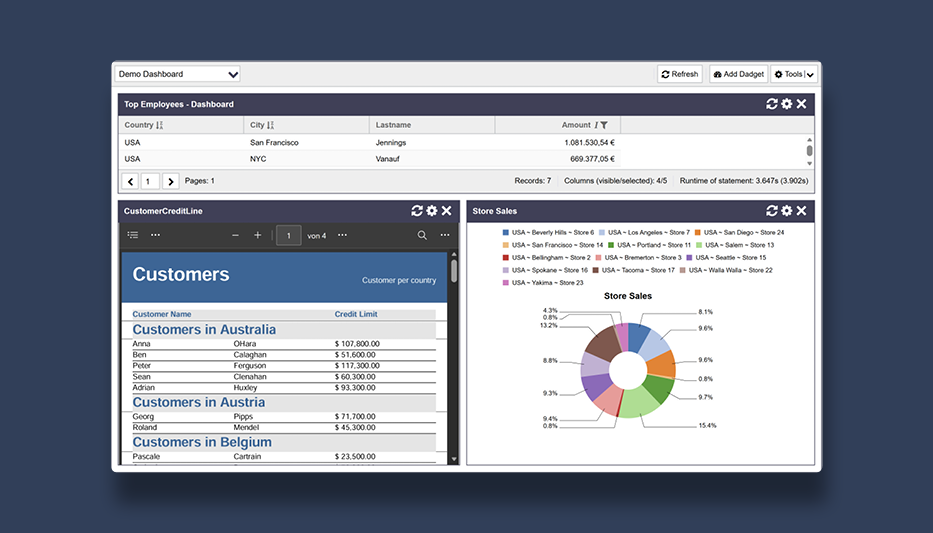Open the Amount column filter icon
Image resolution: width=933 pixels, height=533 pixels.
tap(604, 125)
